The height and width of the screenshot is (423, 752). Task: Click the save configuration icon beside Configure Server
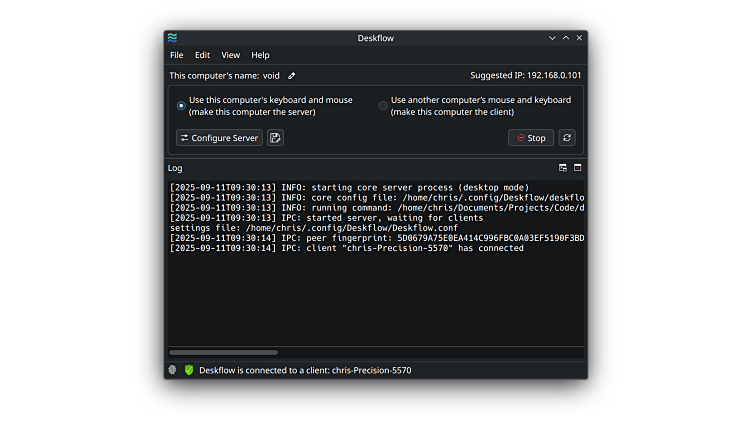tap(276, 138)
